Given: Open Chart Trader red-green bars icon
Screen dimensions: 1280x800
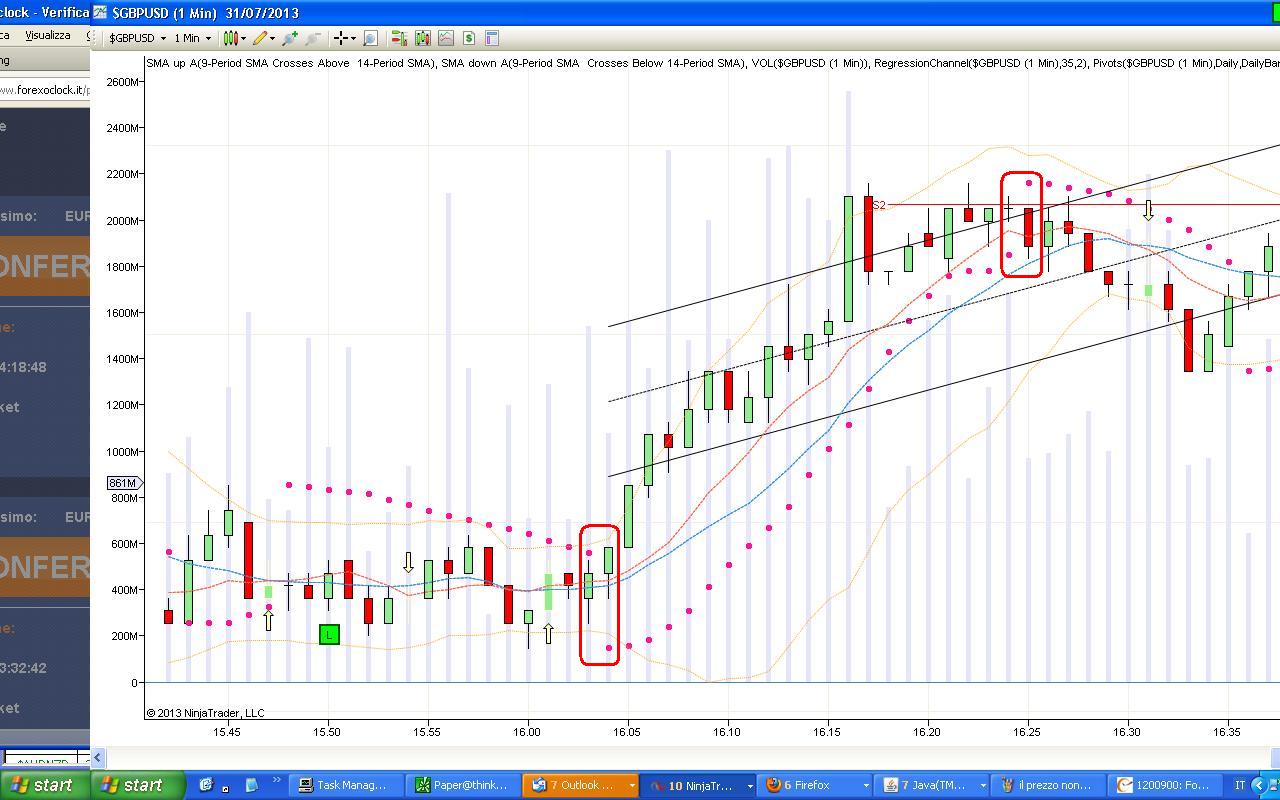Looking at the screenshot, I should [399, 38].
